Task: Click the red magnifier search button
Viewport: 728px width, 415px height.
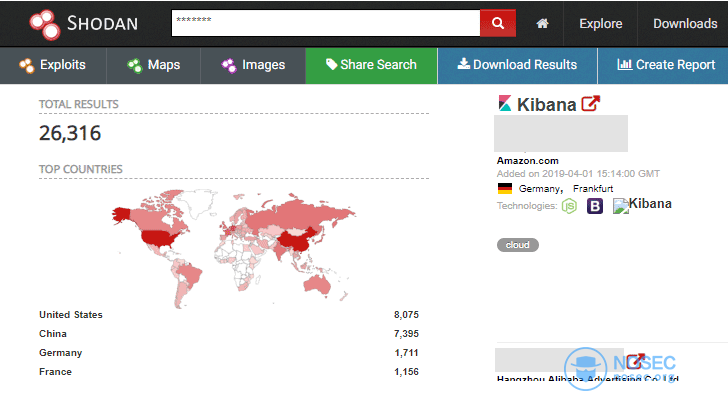Action: tap(498, 23)
